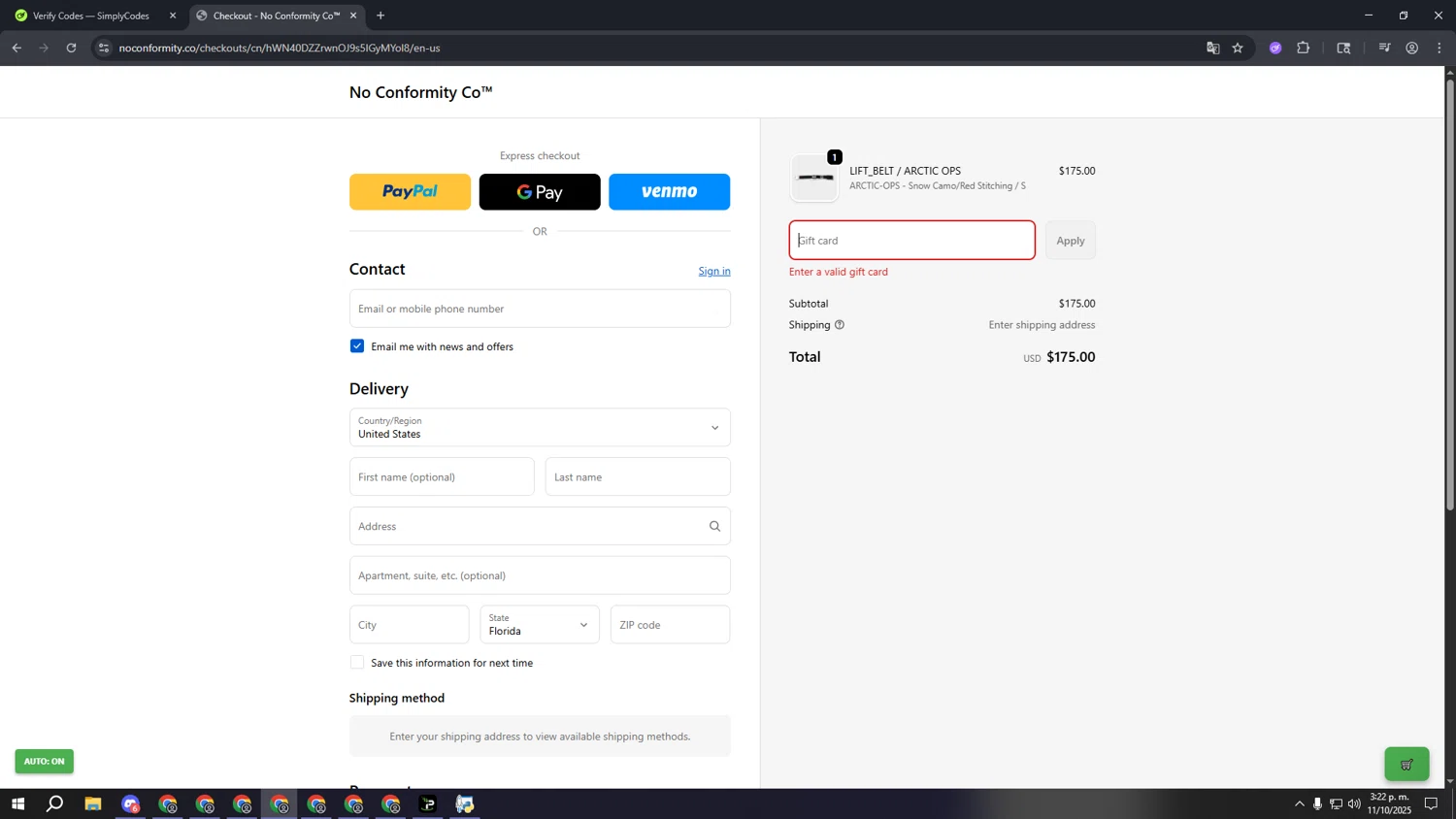Click the LIFT_BELT product thumbnail
The image size is (1456, 819).
pos(814,178)
